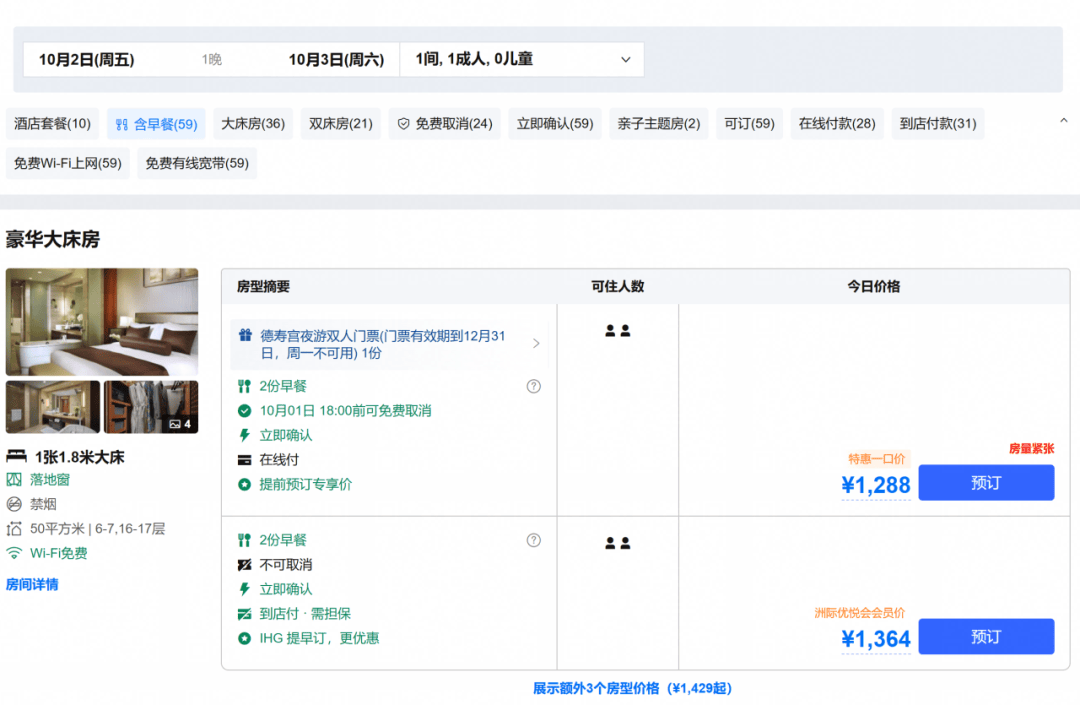Select the 到店付款(31) filter
The width and height of the screenshot is (1080, 705).
tap(938, 124)
